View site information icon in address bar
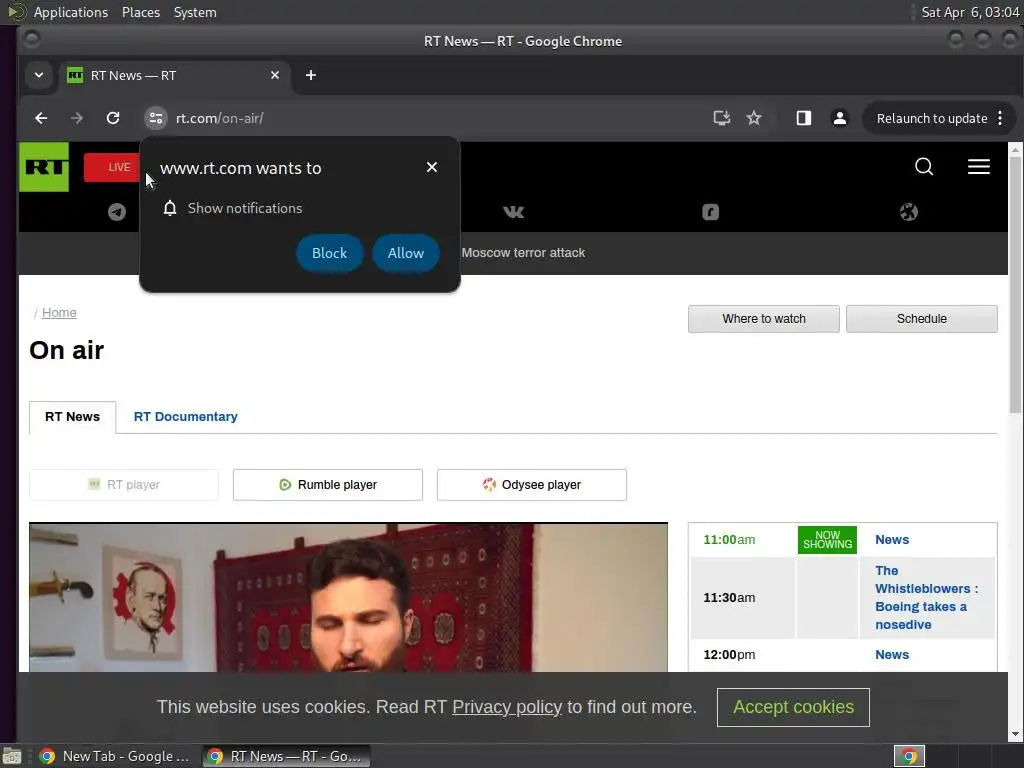 pyautogui.click(x=155, y=118)
